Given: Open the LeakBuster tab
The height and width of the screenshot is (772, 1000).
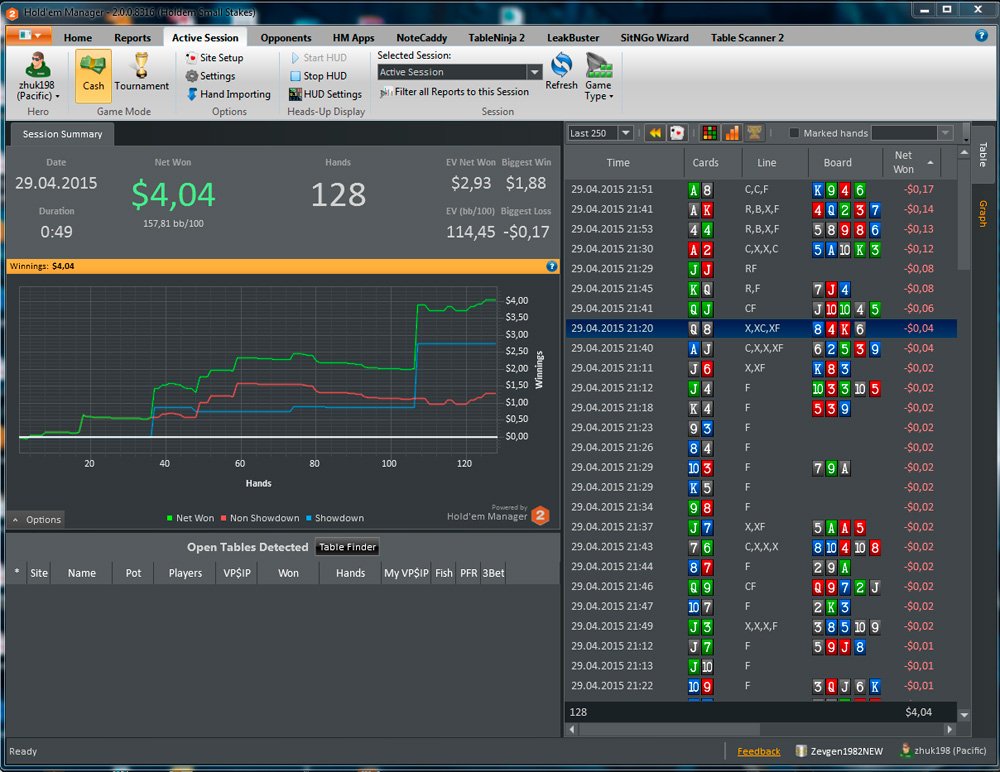Looking at the screenshot, I should tap(573, 38).
